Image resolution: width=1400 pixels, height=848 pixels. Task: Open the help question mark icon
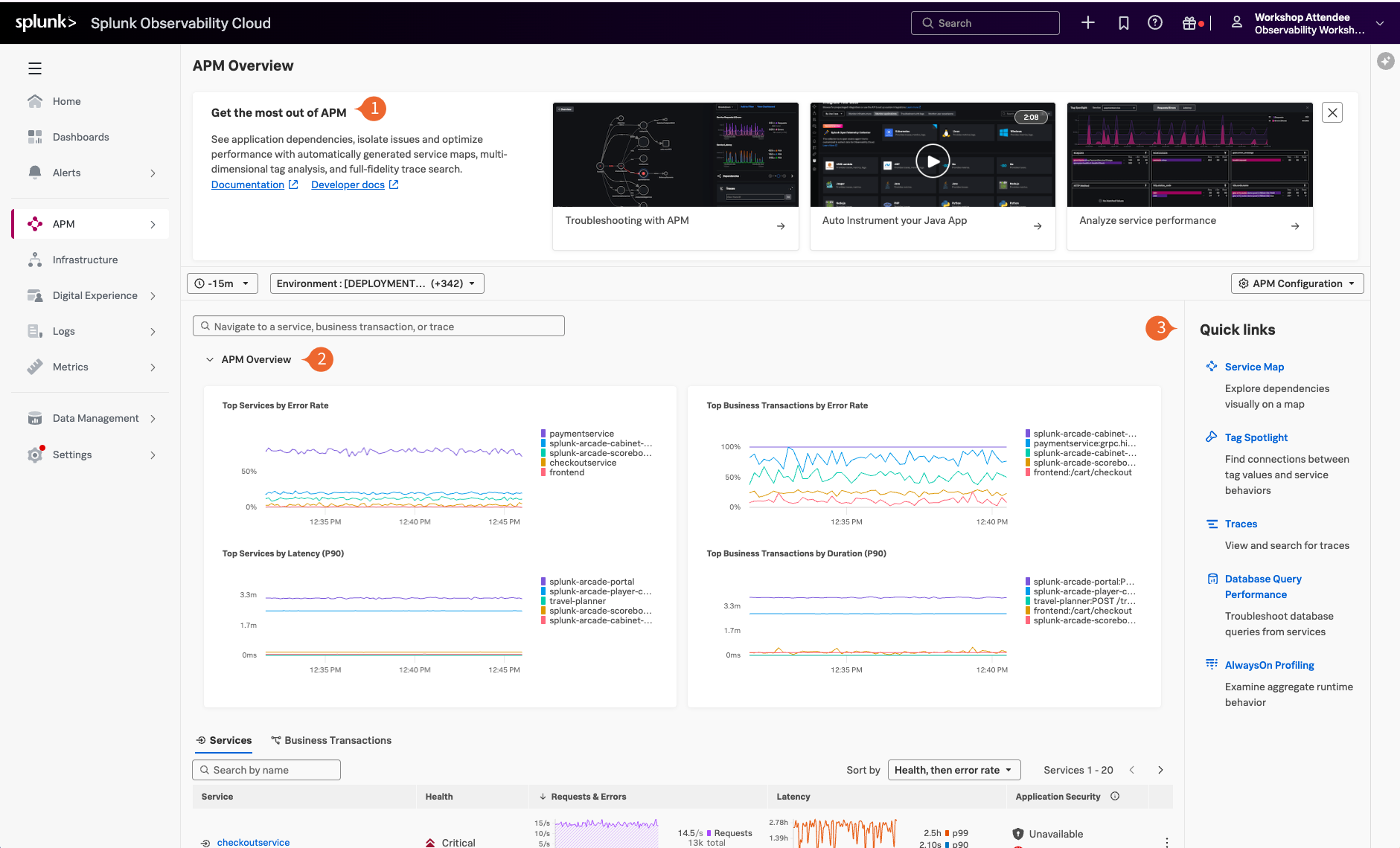pyautogui.click(x=1155, y=23)
